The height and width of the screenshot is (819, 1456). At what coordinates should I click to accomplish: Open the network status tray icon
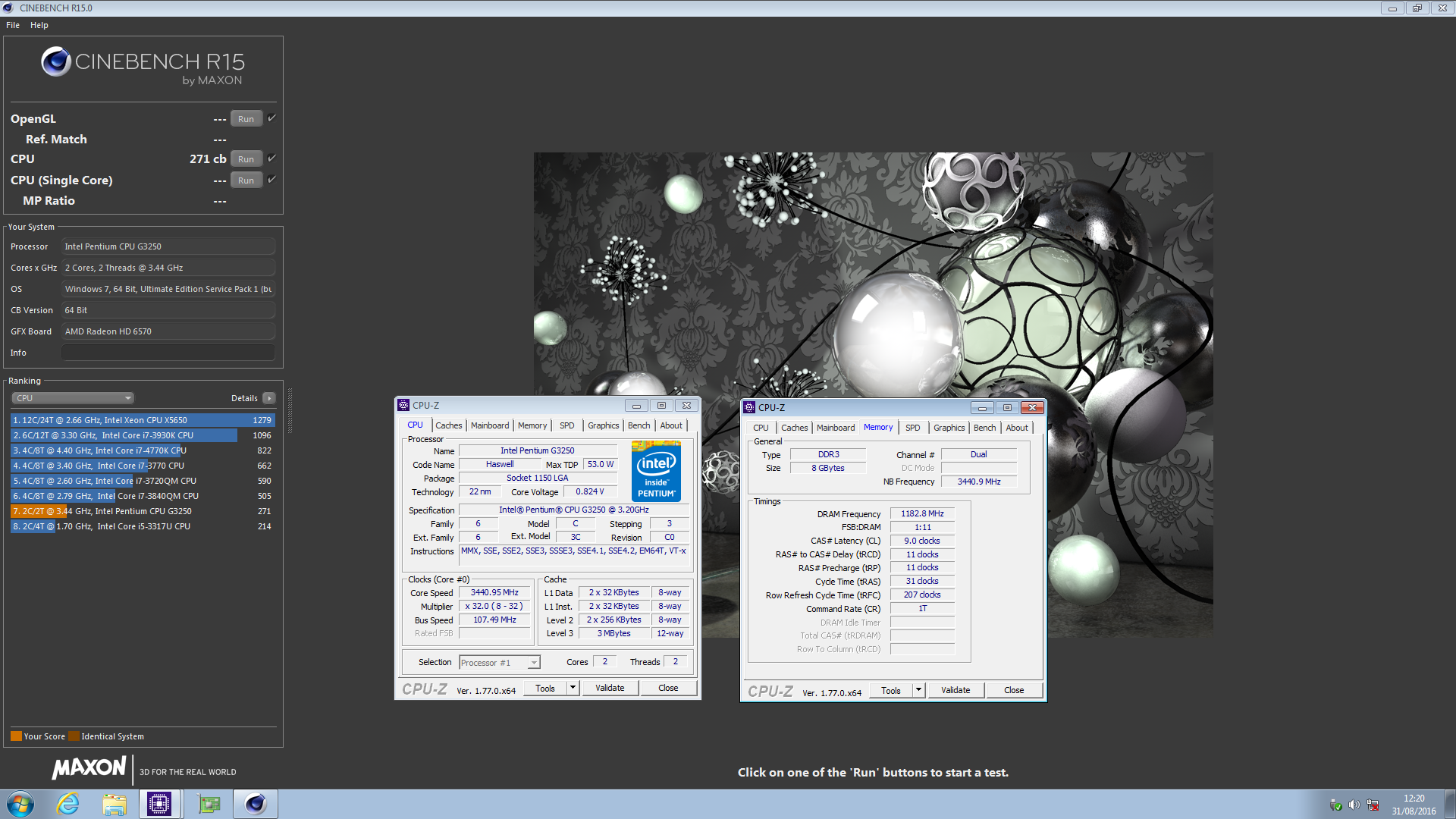pos(1373,805)
